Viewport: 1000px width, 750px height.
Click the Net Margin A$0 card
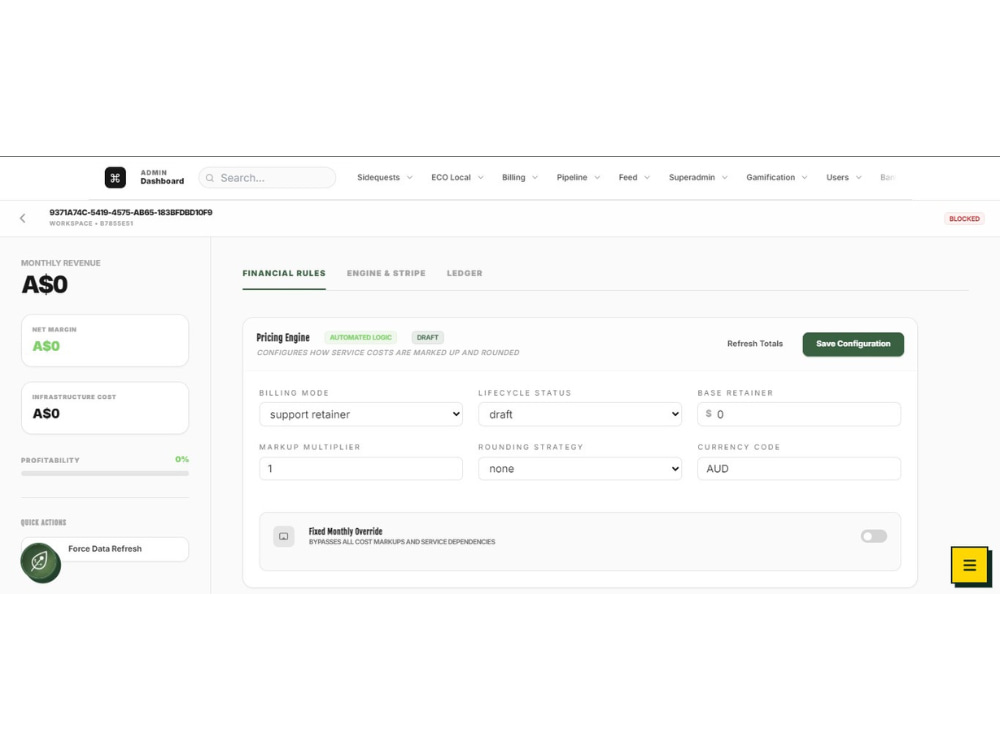pos(105,341)
